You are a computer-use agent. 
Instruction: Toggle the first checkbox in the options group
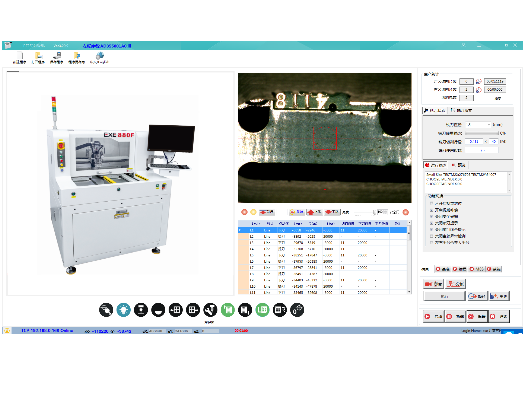432,203
